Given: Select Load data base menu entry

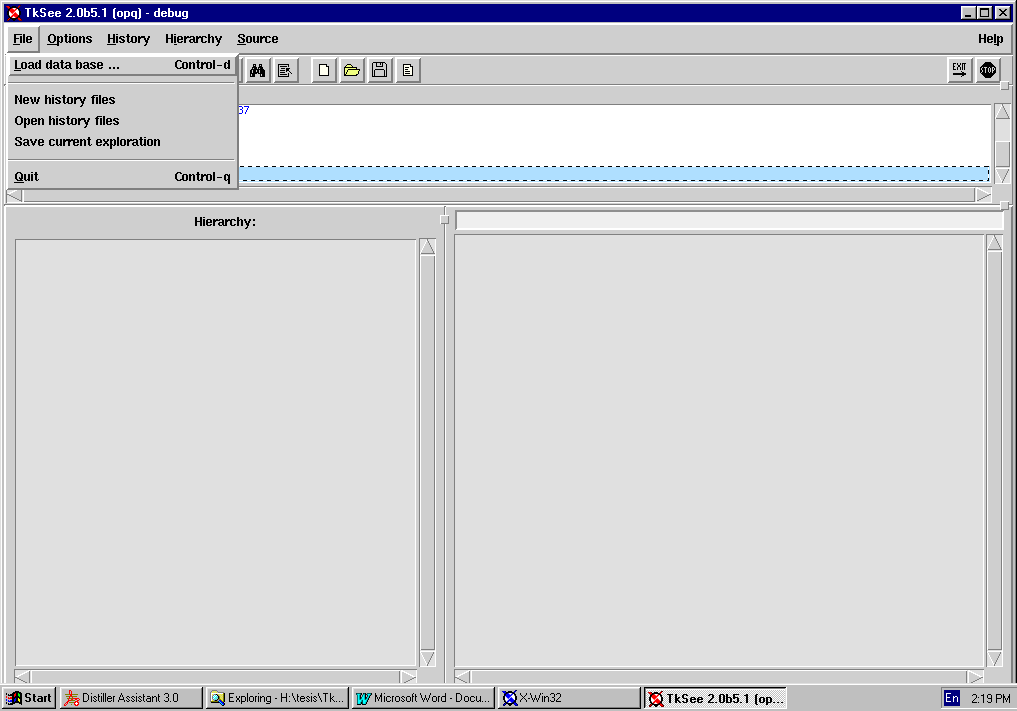Looking at the screenshot, I should [x=122, y=65].
